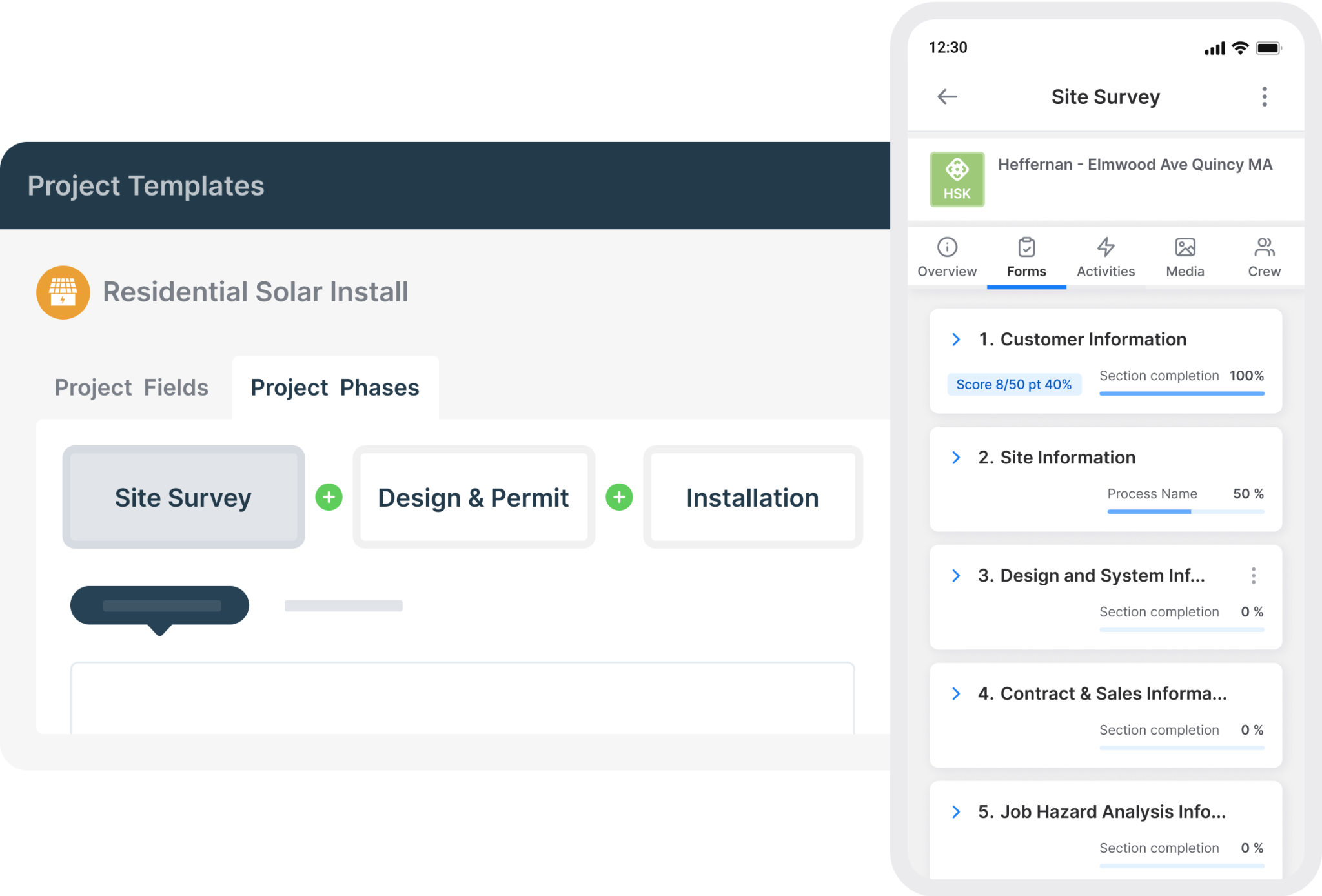Image resolution: width=1322 pixels, height=896 pixels.
Task: Switch to the Project Phases tab
Action: coord(335,387)
